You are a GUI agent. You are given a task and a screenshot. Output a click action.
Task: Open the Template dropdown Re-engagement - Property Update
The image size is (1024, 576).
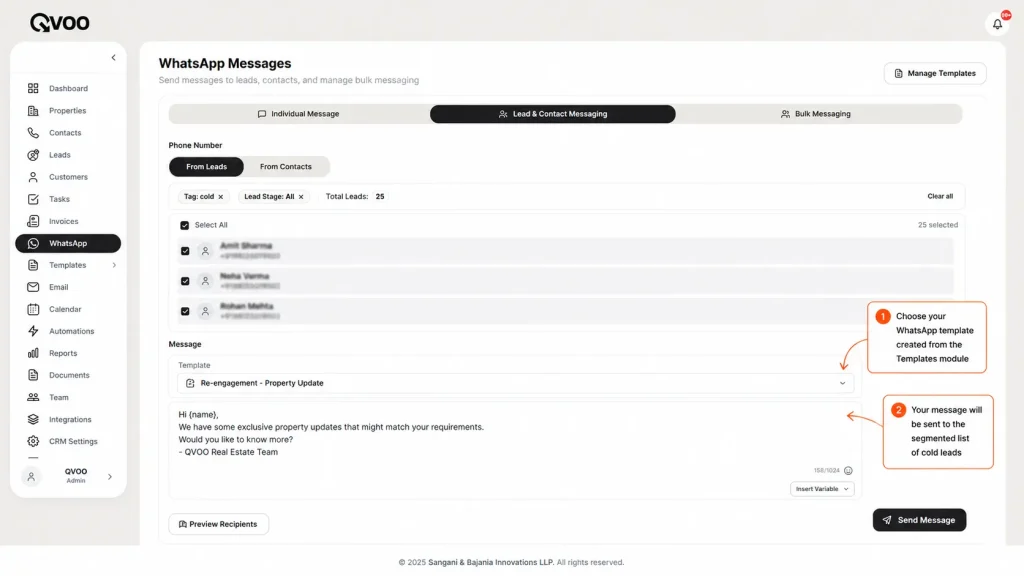(515, 383)
